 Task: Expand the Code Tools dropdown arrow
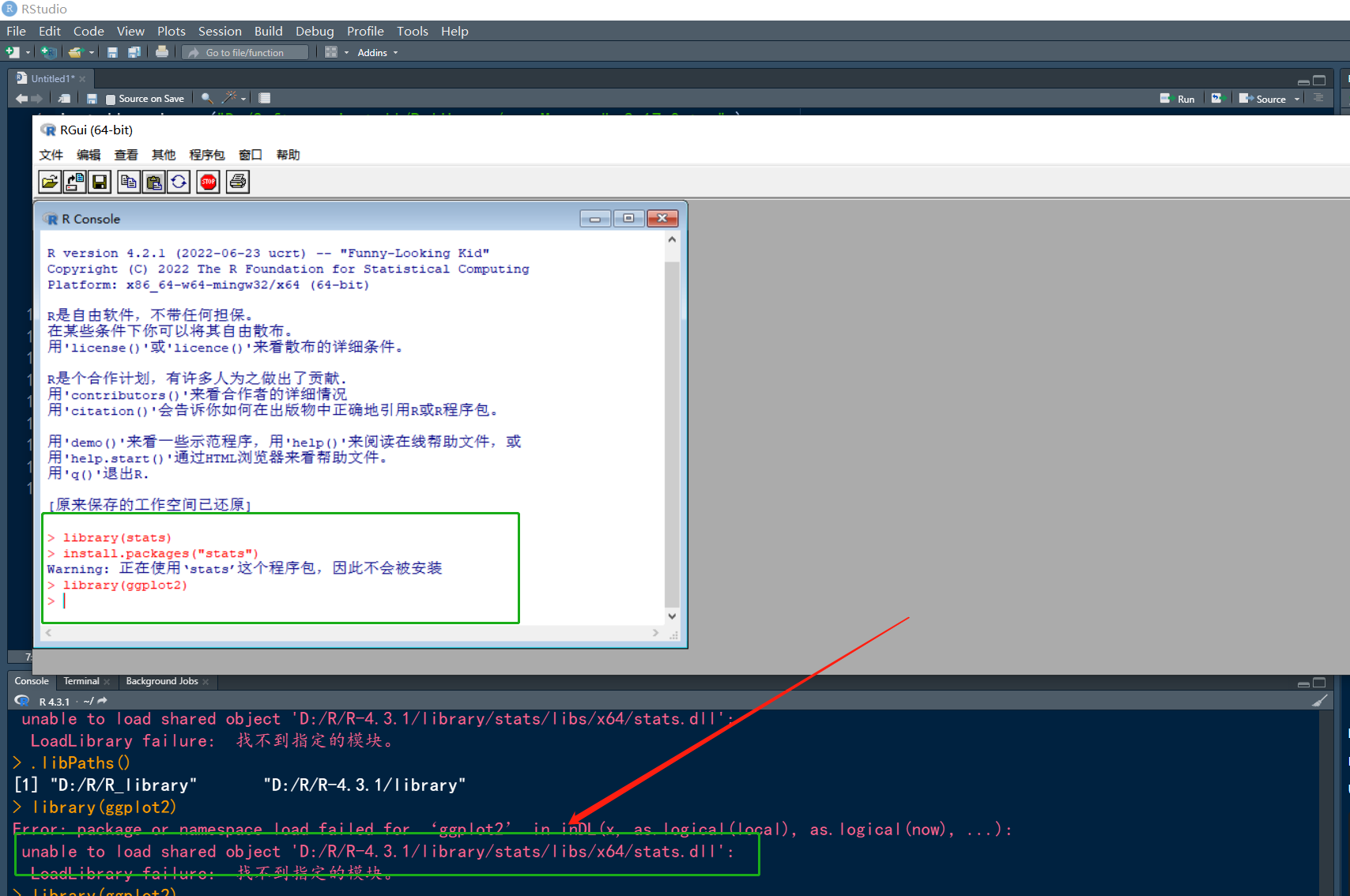[243, 99]
